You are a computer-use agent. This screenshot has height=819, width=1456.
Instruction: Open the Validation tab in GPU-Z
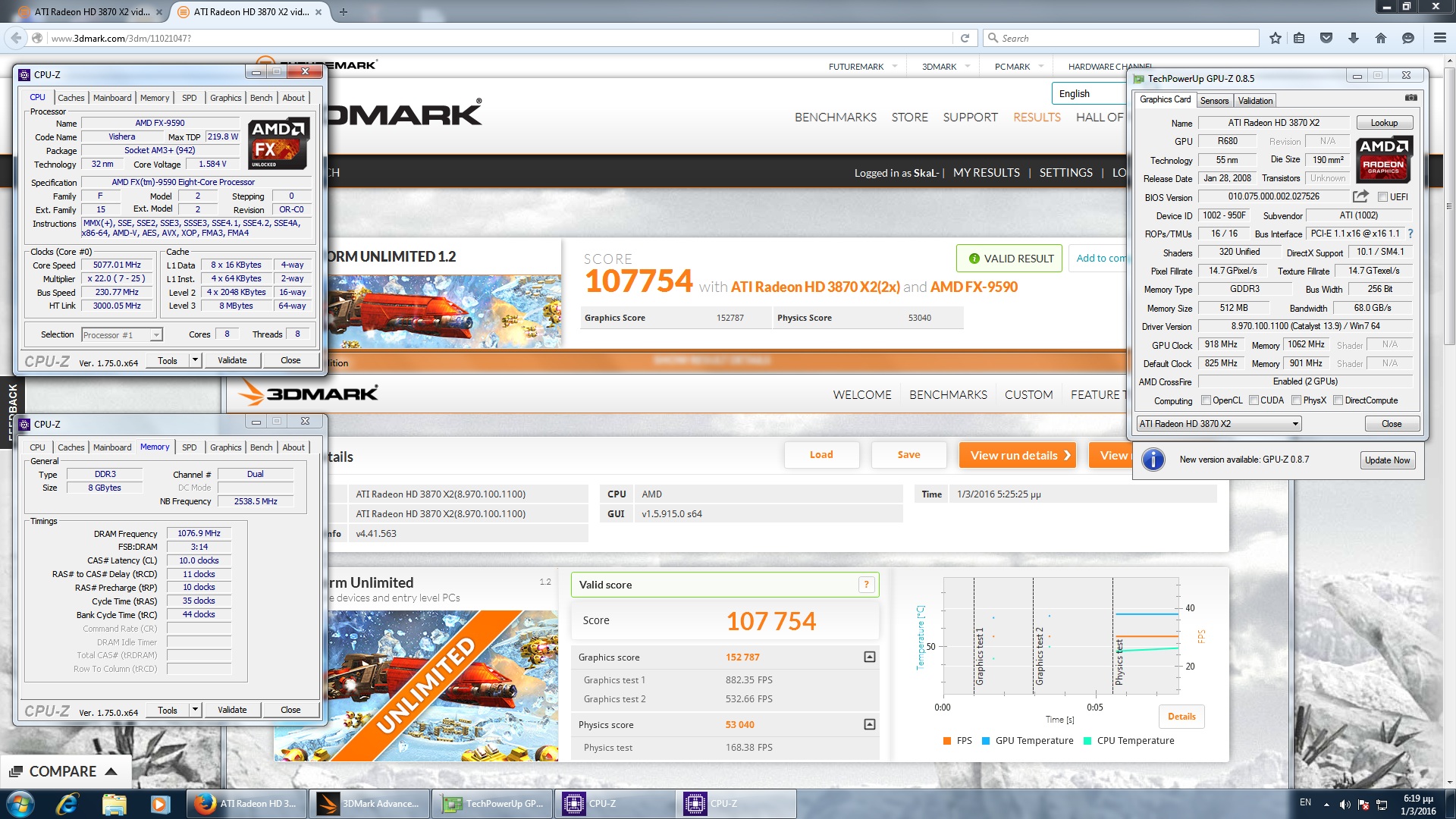tap(1255, 101)
